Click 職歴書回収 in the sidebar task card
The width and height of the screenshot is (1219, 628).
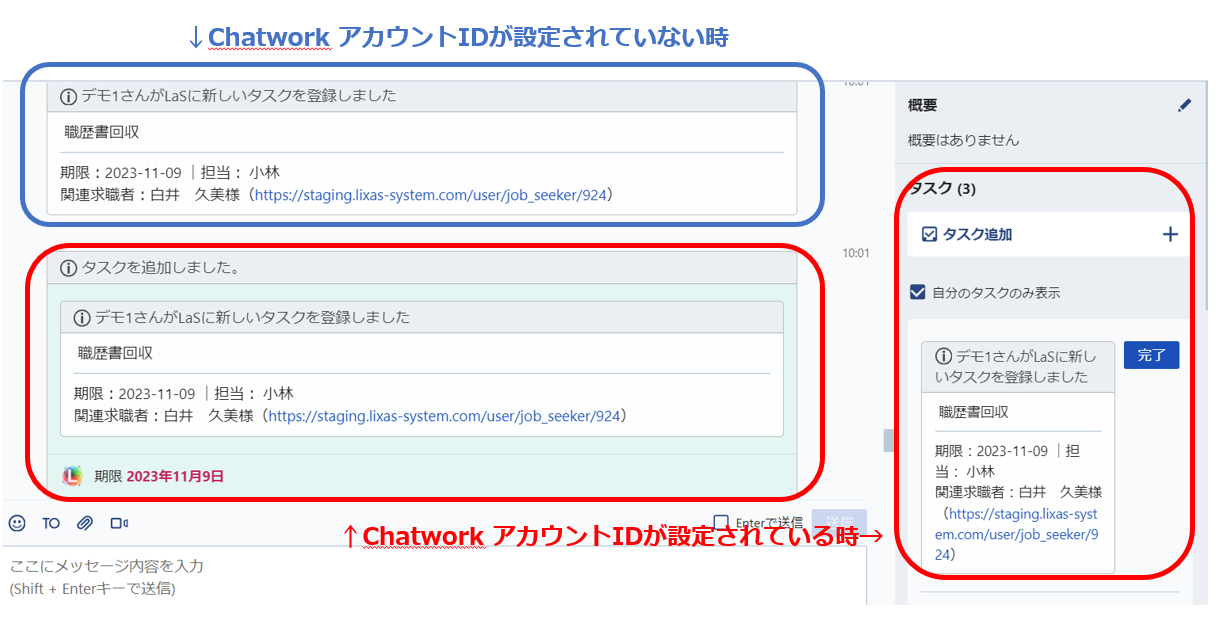coord(973,411)
